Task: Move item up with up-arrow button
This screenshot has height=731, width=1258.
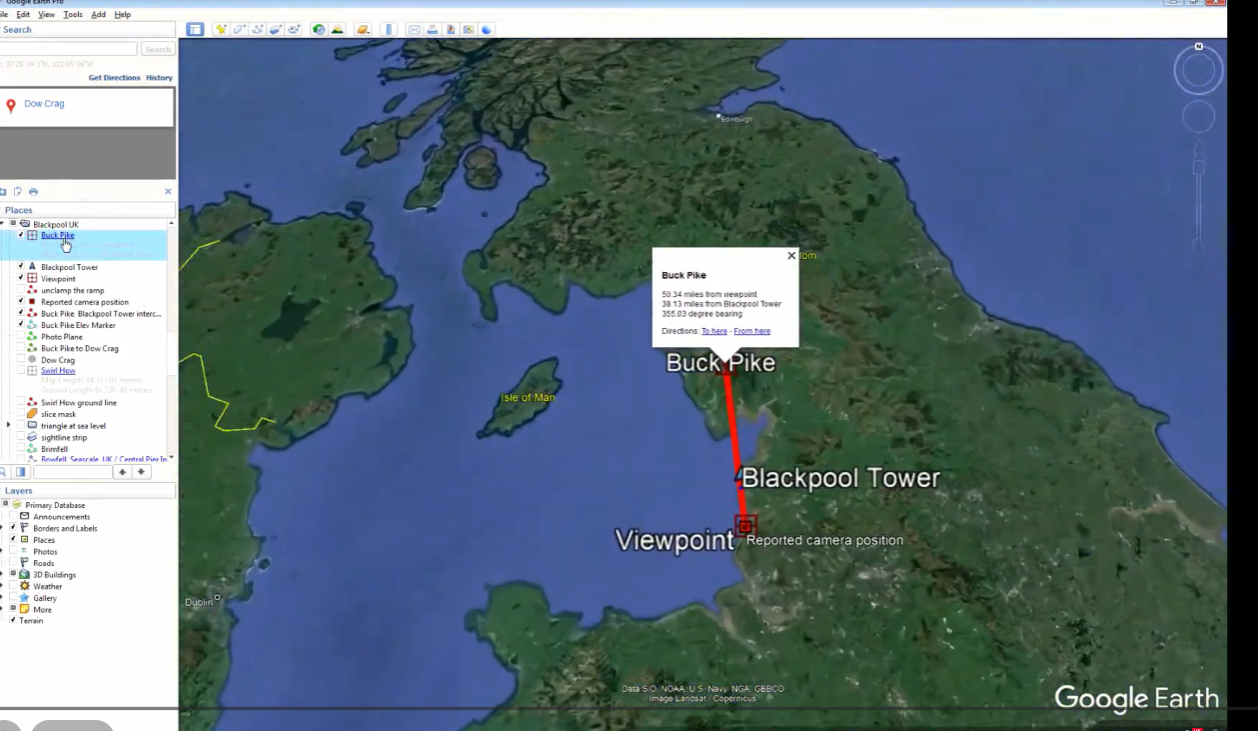Action: point(123,472)
